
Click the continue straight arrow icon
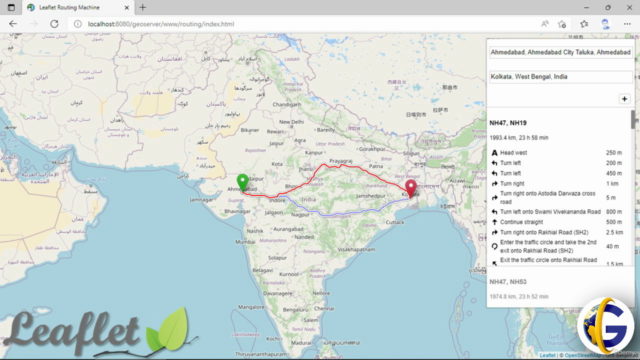[x=494, y=222]
